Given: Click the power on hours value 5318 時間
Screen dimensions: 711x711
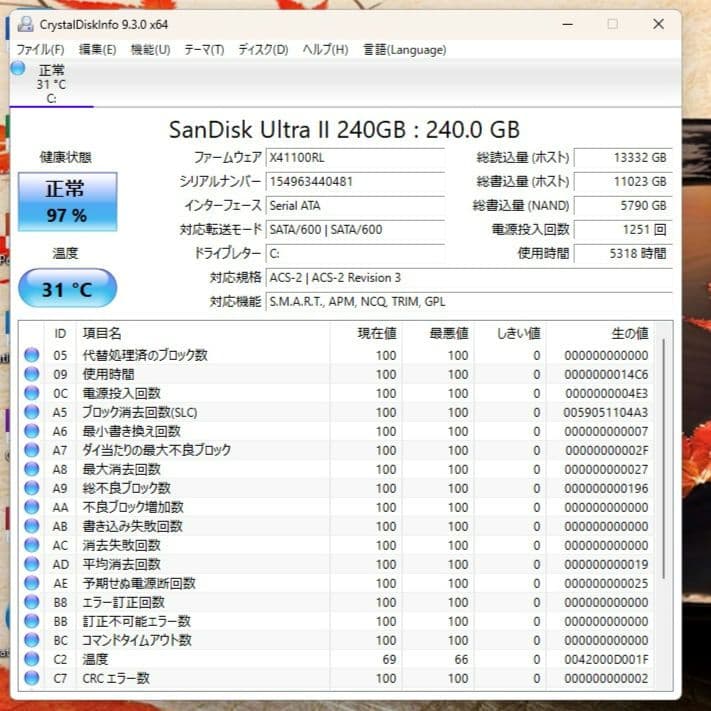Looking at the screenshot, I should (x=623, y=254).
